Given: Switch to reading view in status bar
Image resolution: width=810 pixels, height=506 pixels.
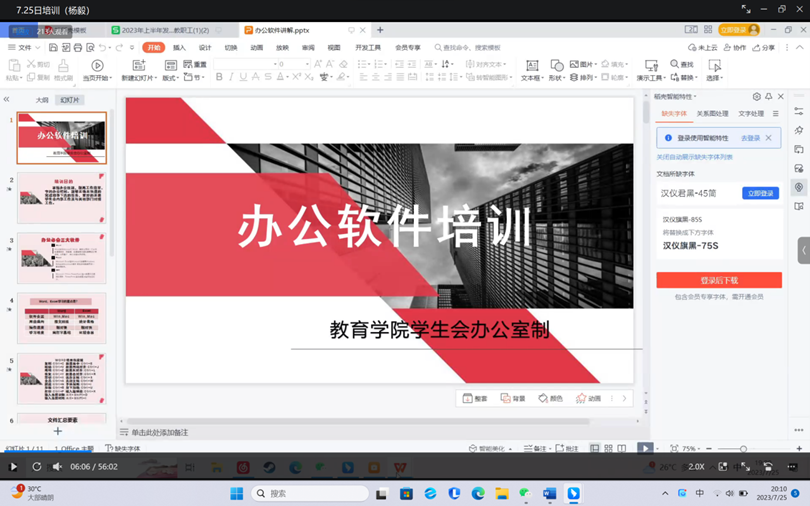Looking at the screenshot, I should 621,448.
